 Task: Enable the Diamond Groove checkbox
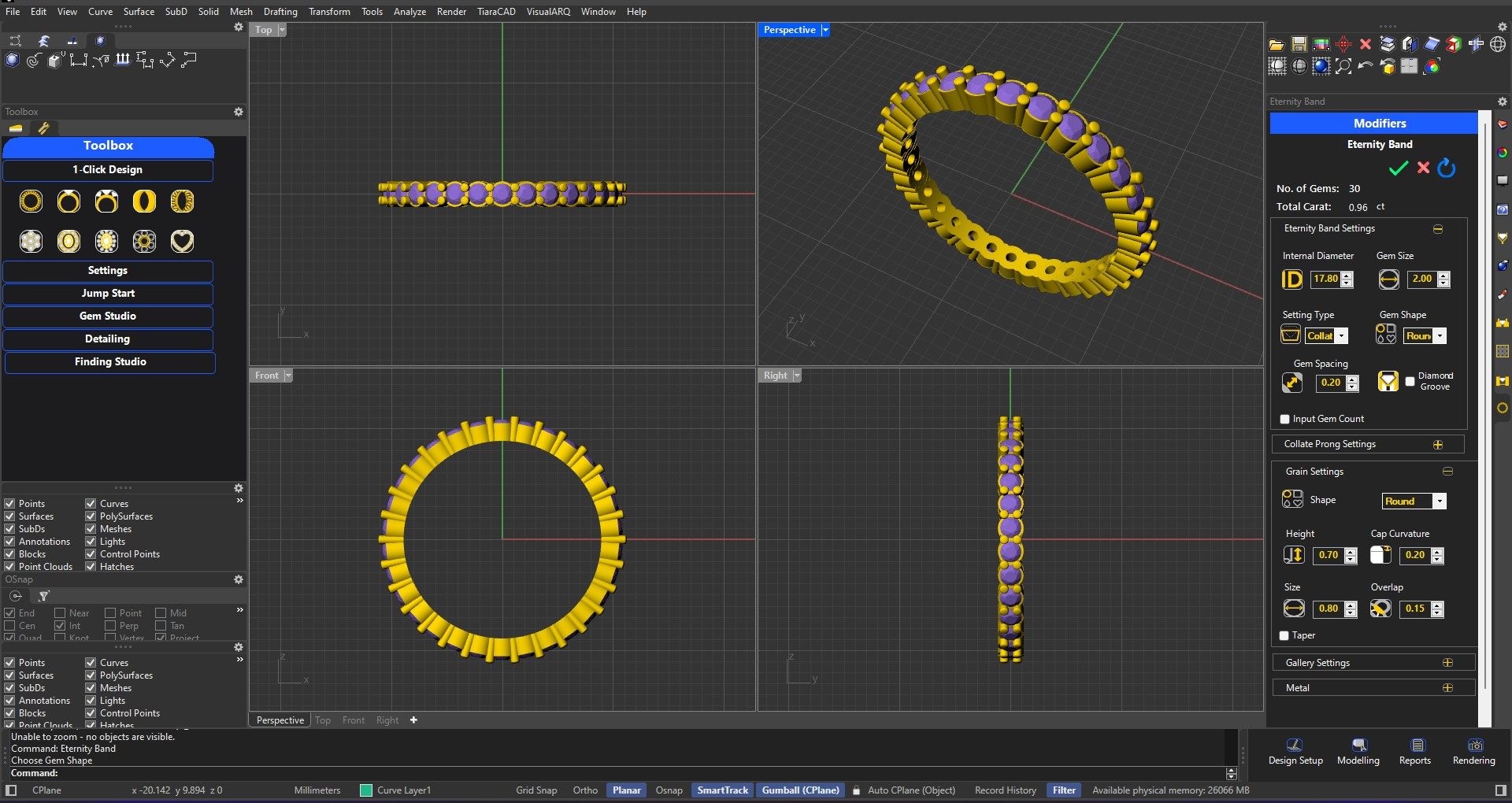(x=1410, y=382)
